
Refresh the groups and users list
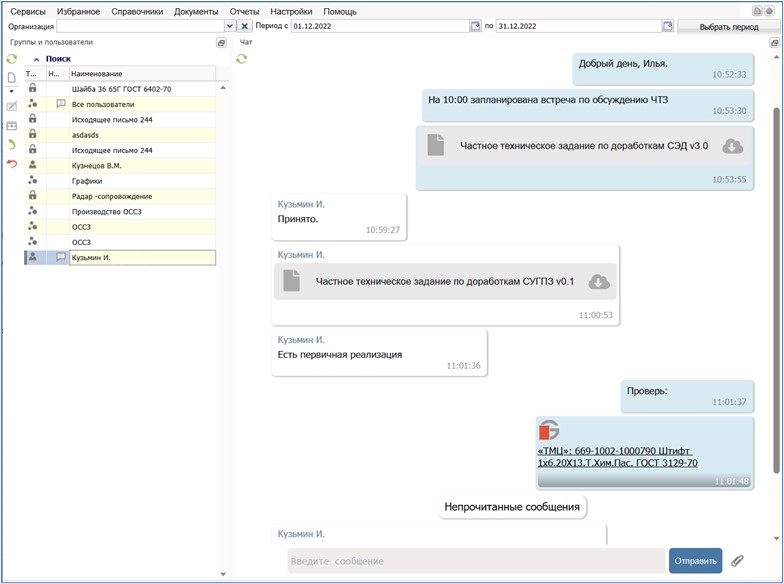tap(12, 59)
